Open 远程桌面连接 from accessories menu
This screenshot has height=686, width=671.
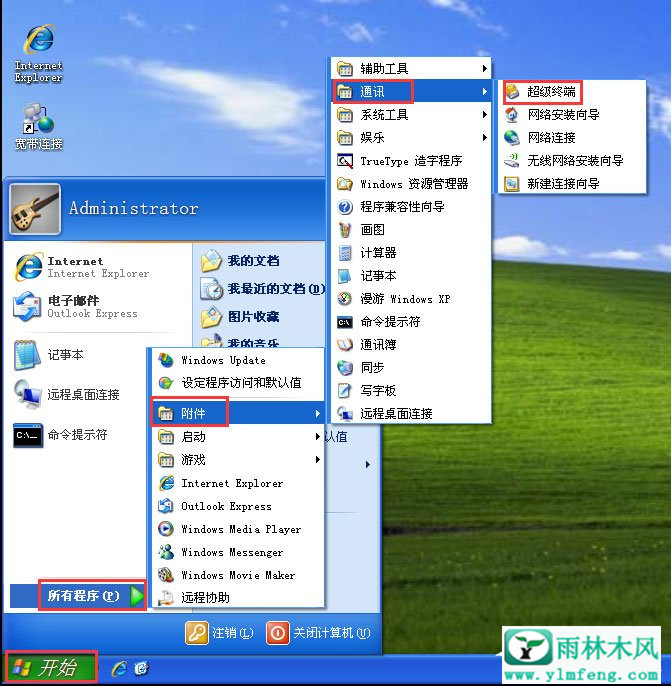pos(411,413)
